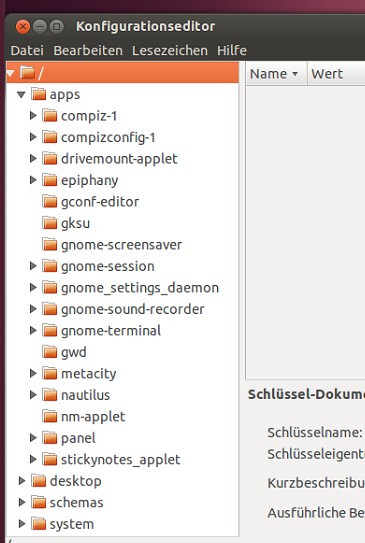
Task: Open the Datei menu
Action: point(27,51)
